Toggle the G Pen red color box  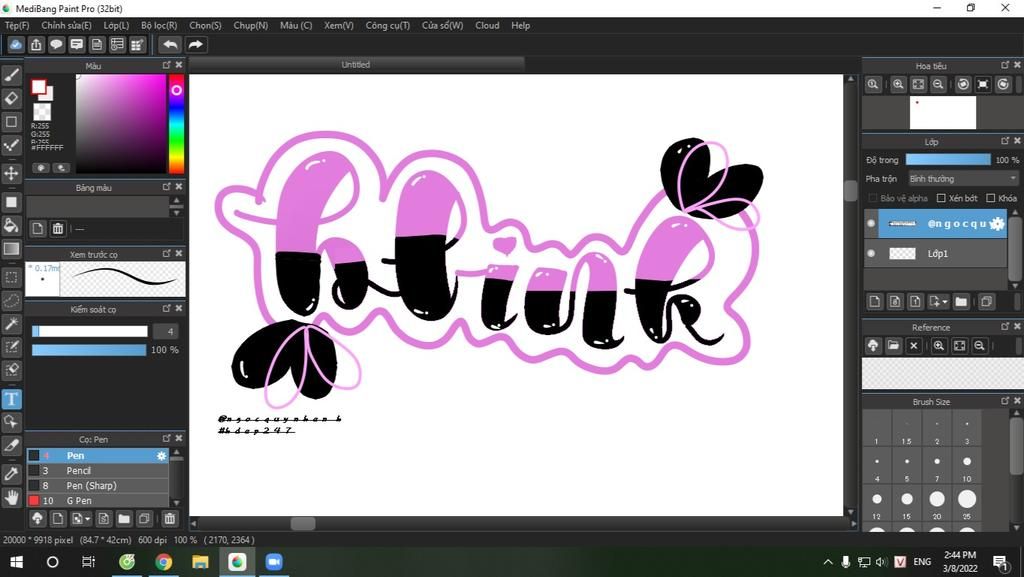click(x=34, y=501)
